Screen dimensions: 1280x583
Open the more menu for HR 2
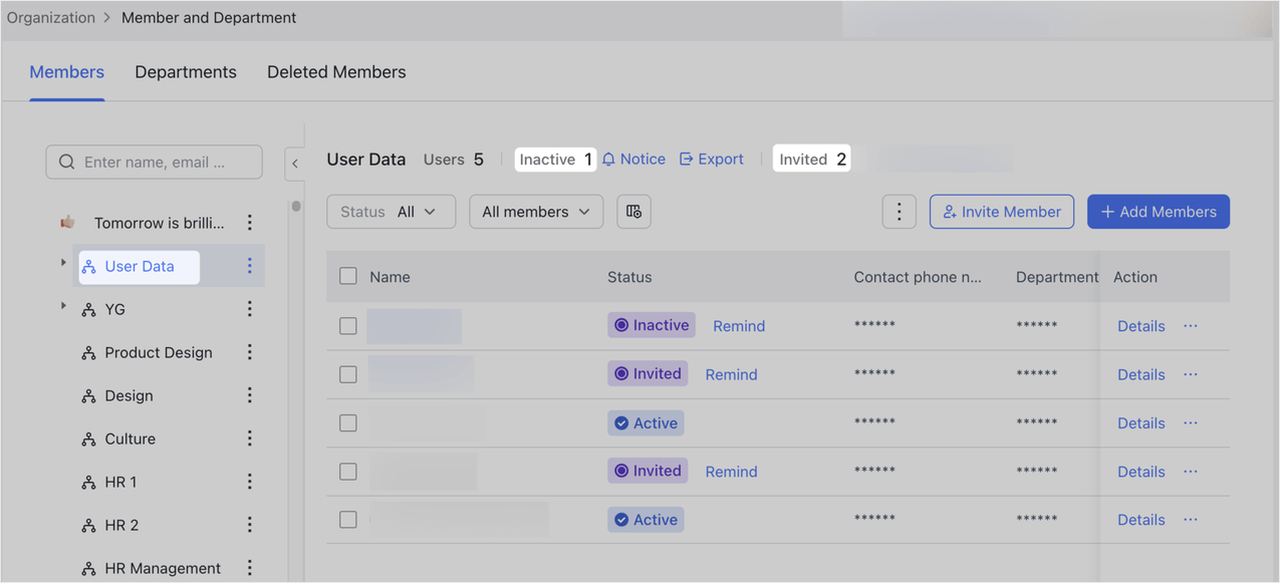click(x=250, y=524)
